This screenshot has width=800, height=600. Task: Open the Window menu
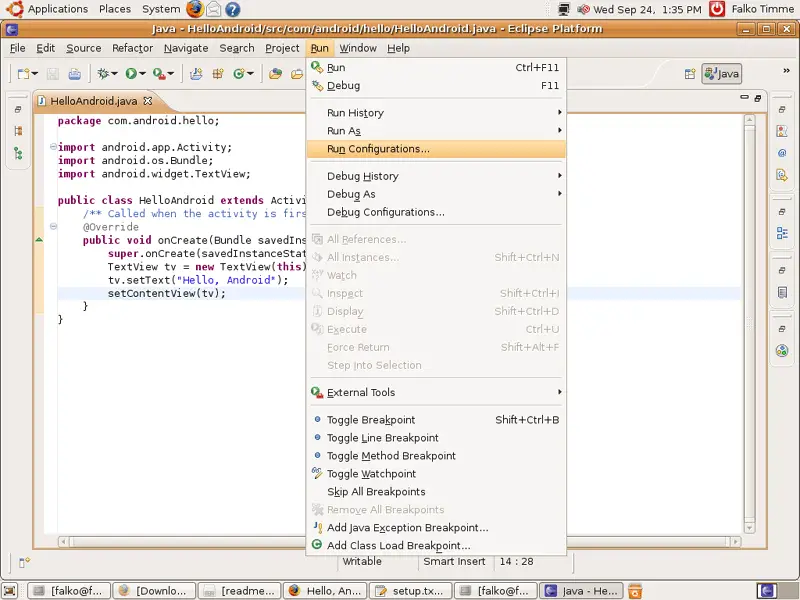358,48
